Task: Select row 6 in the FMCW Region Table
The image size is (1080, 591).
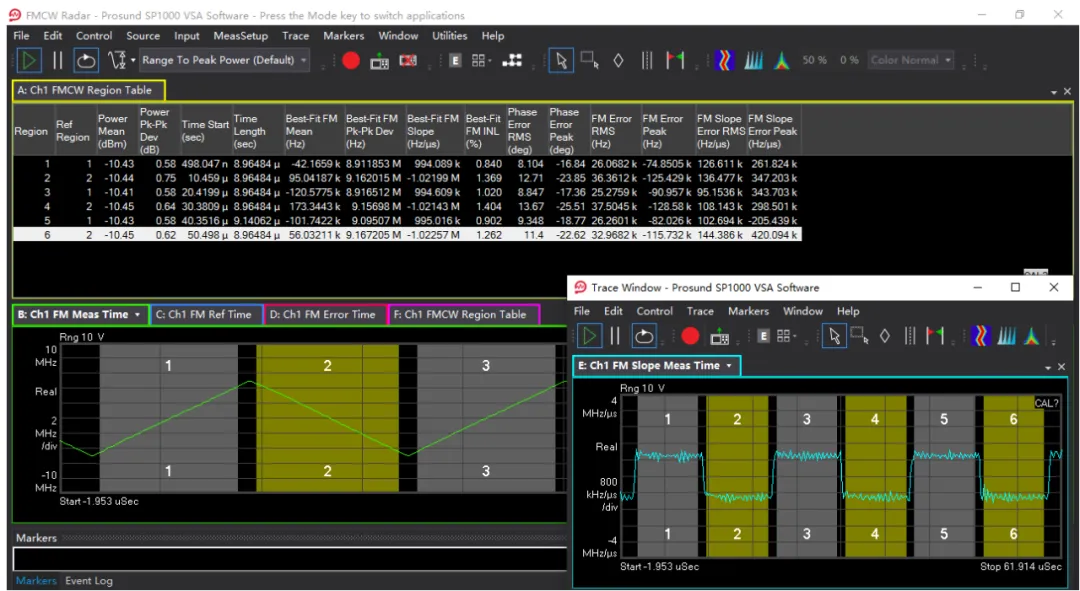Action: coord(406,235)
